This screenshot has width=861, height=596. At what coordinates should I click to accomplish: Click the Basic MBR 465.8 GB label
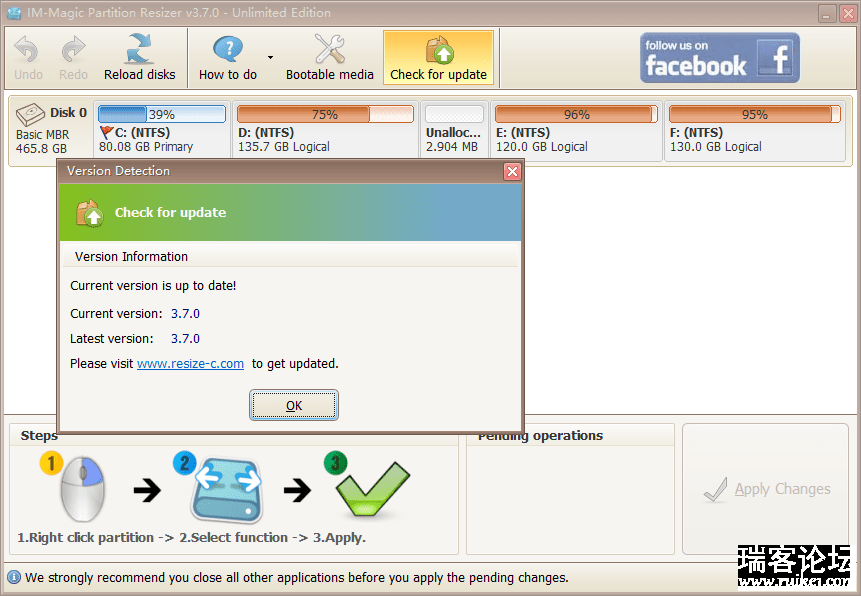click(x=42, y=142)
